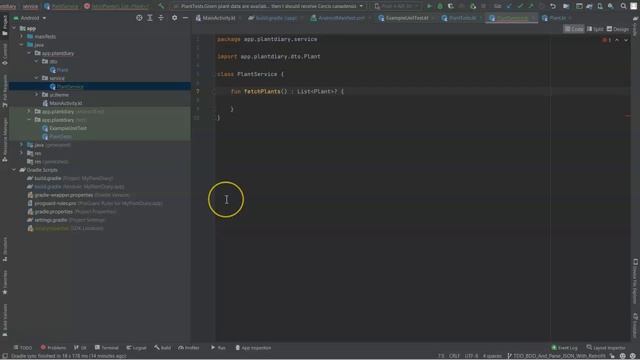Open the Resource Manager side tab
This screenshot has width=640, height=360.
click(x=4, y=140)
